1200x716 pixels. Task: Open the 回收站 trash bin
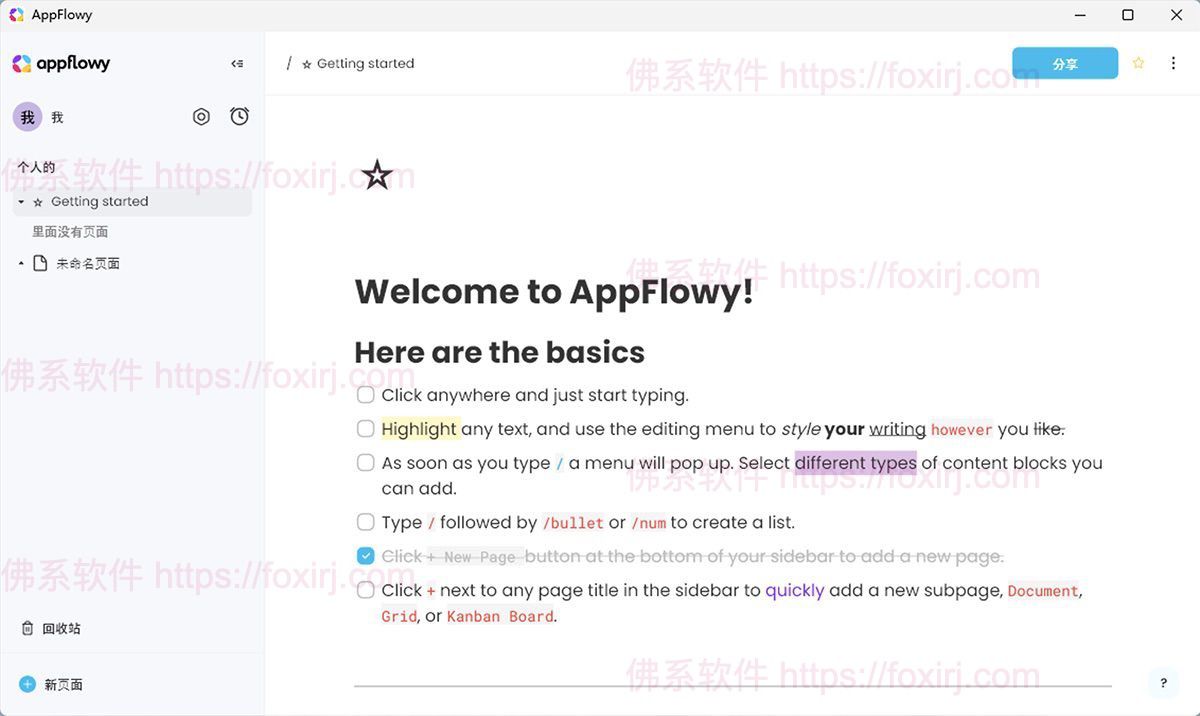pyautogui.click(x=60, y=628)
